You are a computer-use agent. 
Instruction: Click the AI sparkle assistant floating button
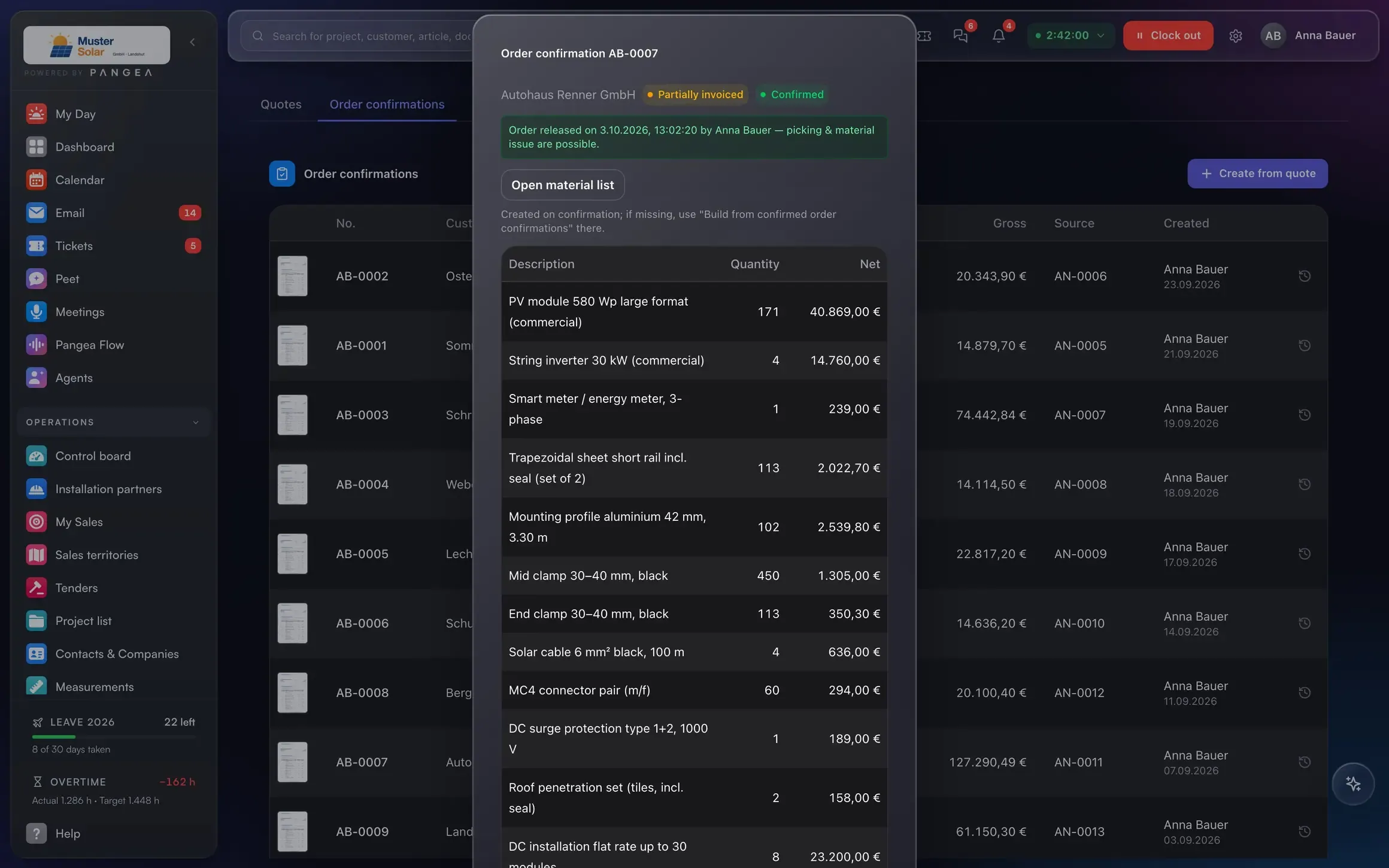pos(1352,784)
